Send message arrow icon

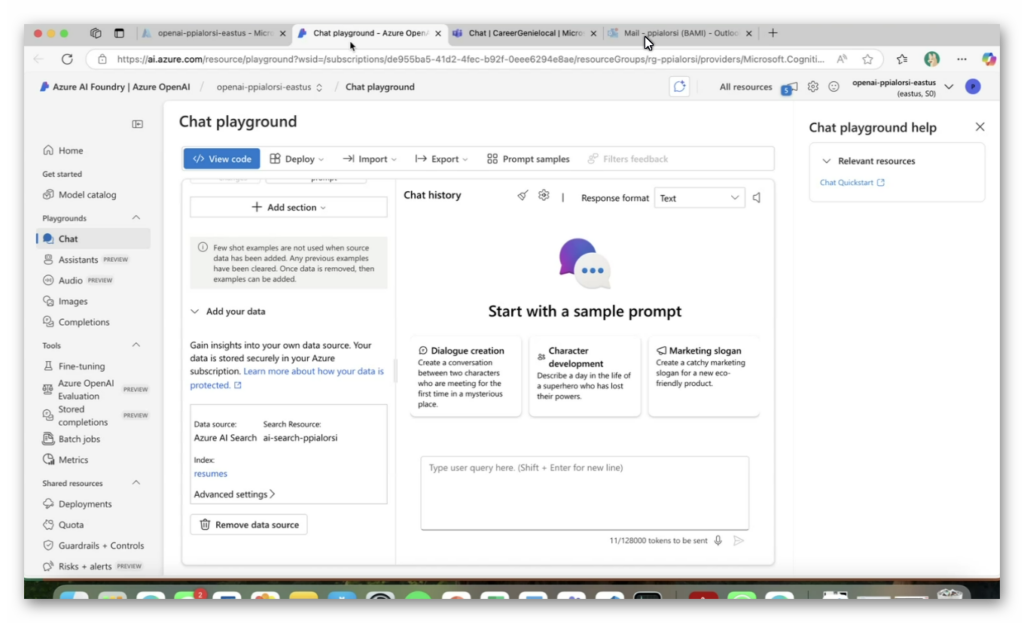pyautogui.click(x=739, y=541)
